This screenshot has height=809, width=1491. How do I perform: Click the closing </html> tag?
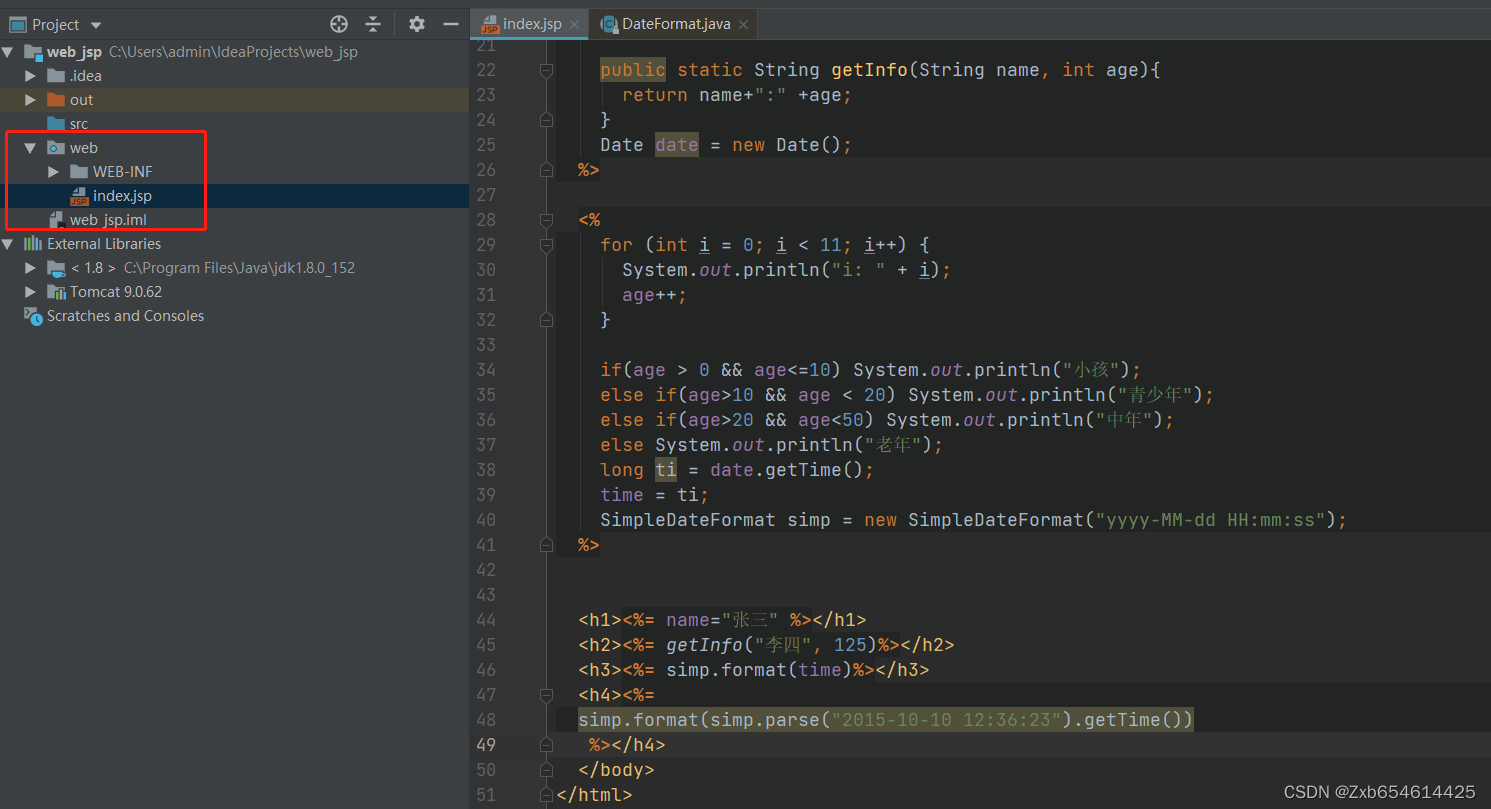[x=594, y=795]
